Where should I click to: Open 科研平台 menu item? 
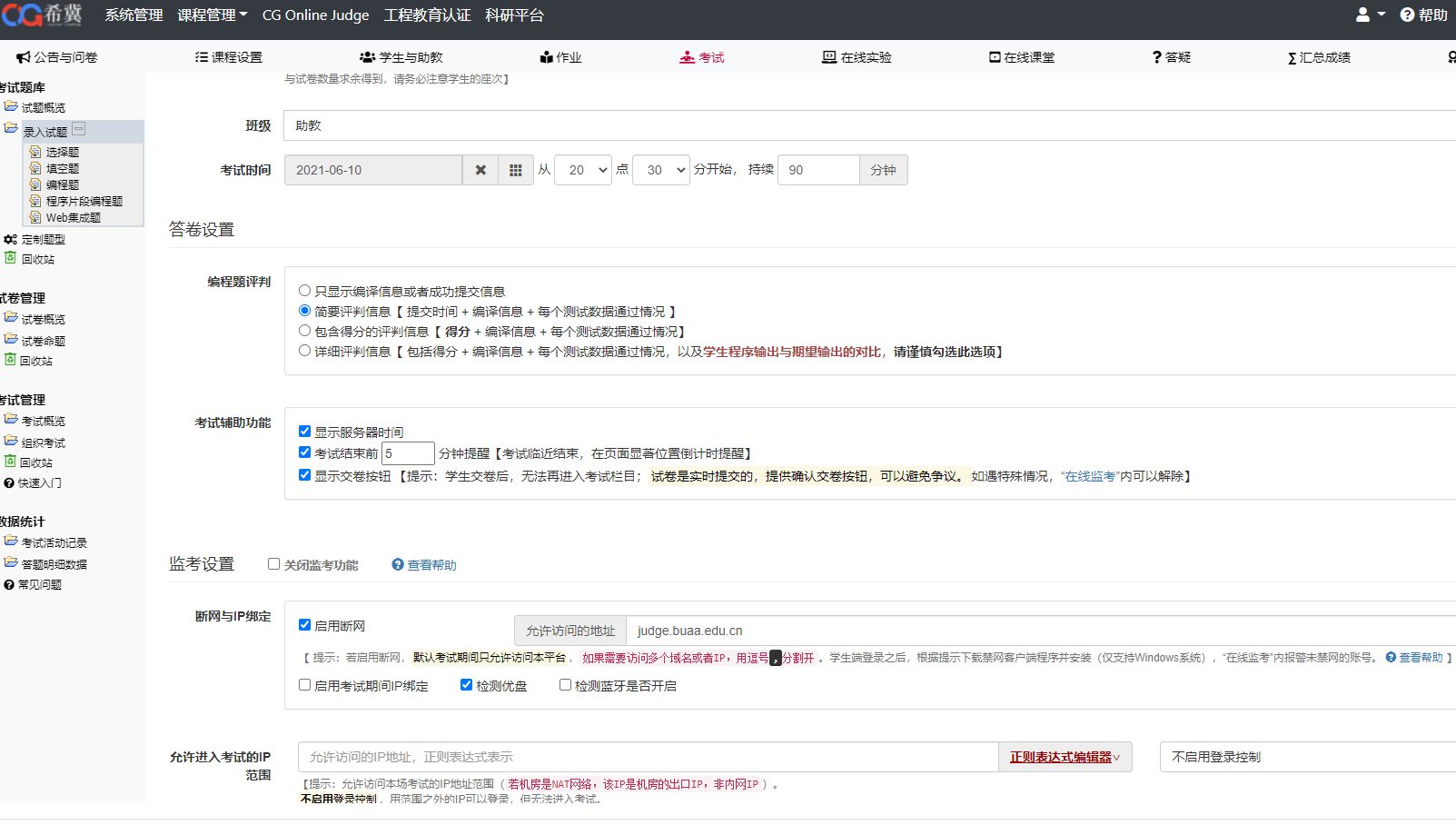(x=515, y=15)
